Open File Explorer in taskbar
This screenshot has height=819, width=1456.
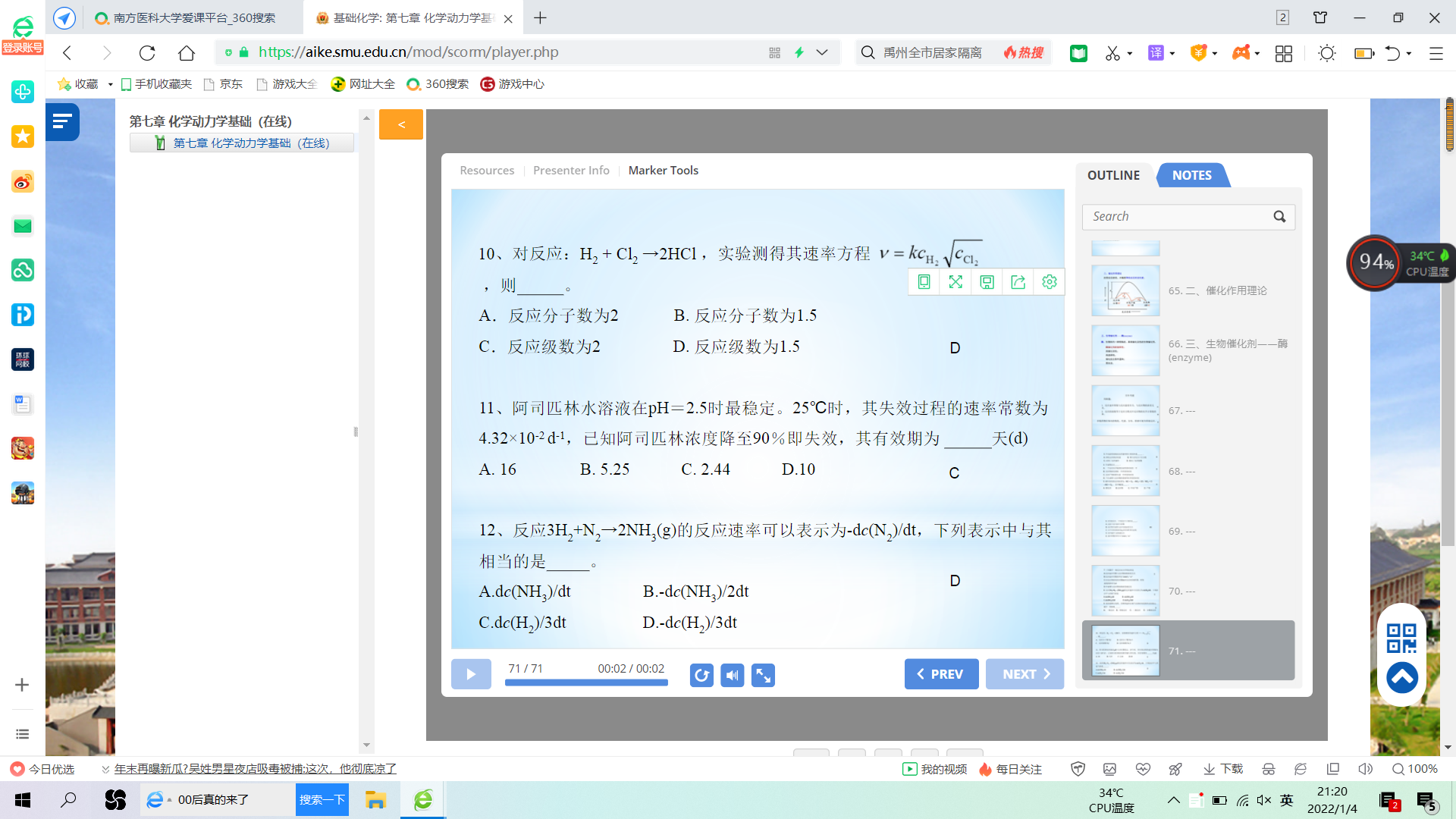(x=375, y=800)
